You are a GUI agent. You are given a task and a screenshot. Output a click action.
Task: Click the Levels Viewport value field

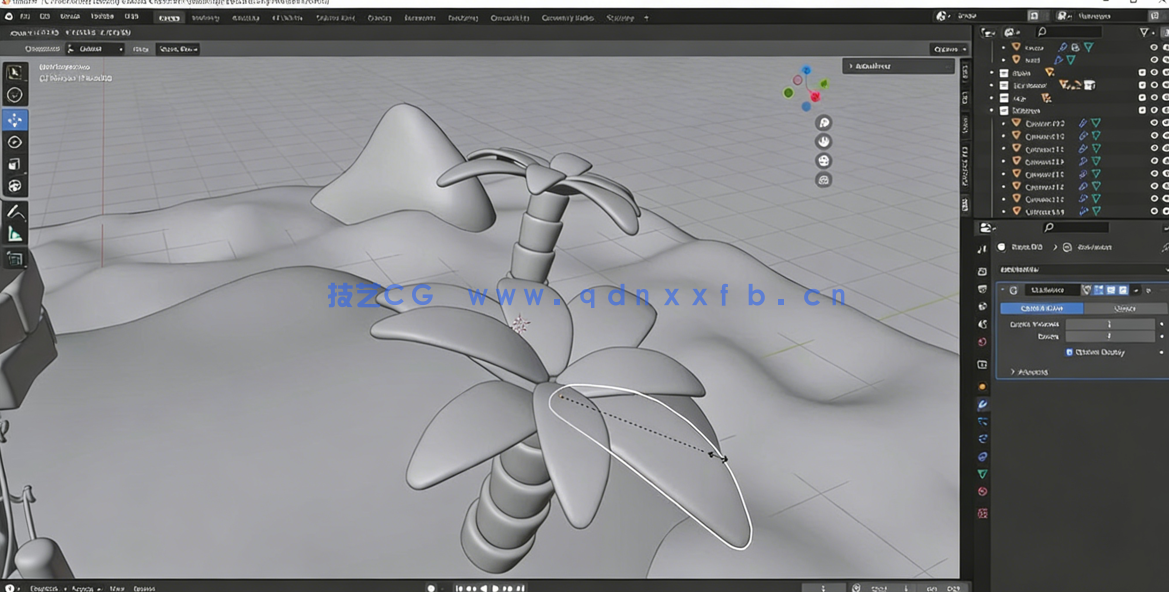point(1110,324)
